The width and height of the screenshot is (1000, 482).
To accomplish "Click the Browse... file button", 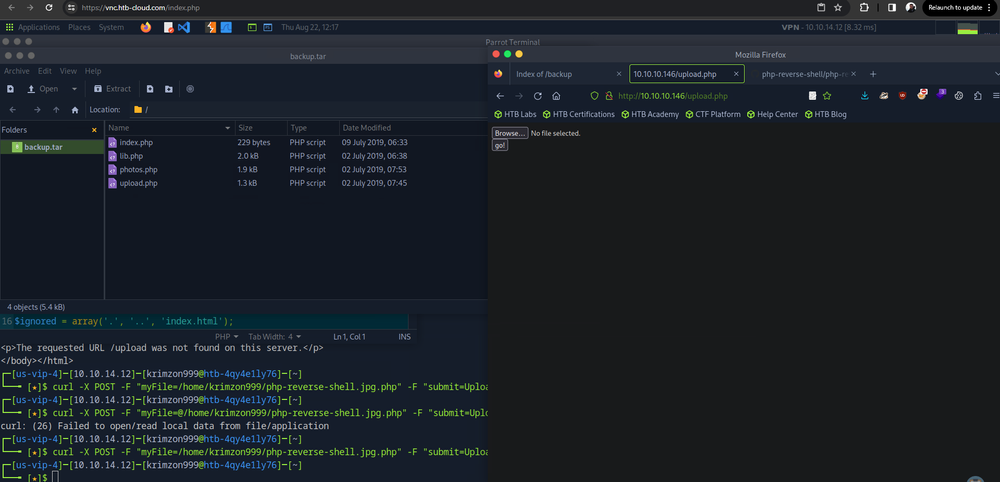I will click(x=510, y=133).
